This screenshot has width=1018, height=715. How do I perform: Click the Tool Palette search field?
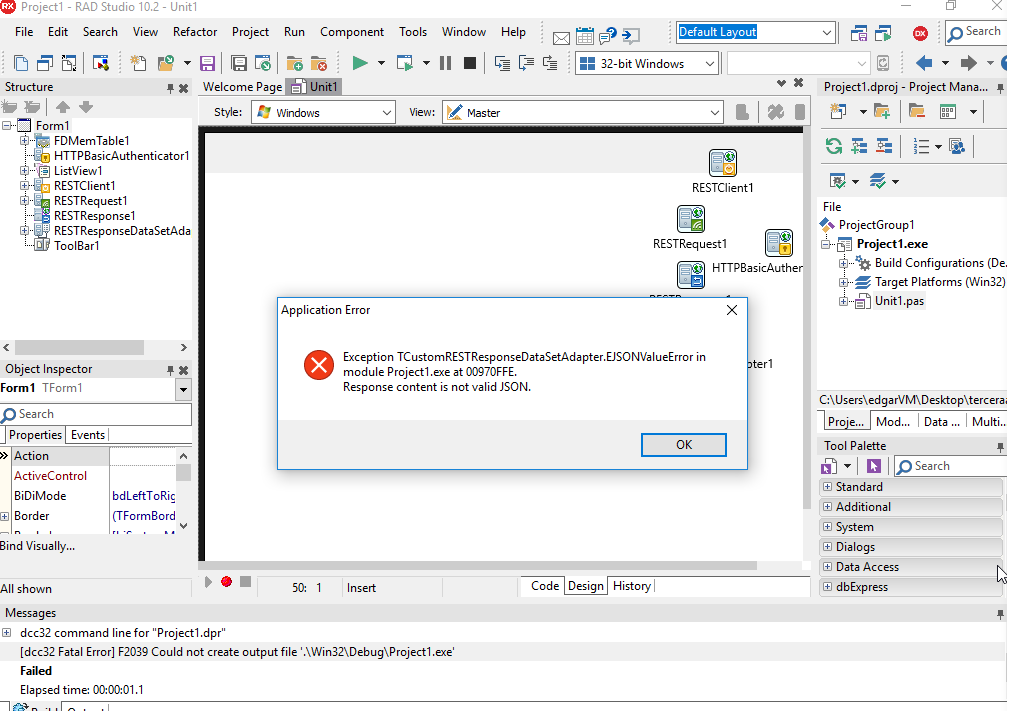click(x=951, y=466)
